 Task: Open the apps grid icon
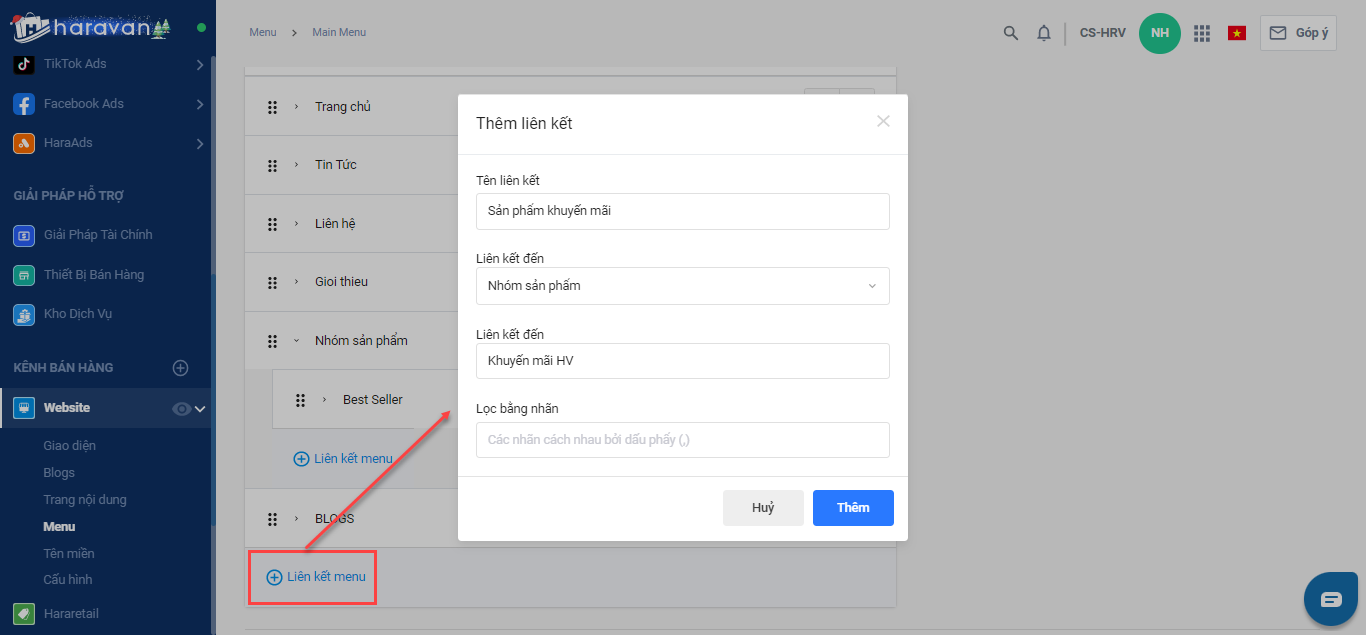pos(1202,33)
